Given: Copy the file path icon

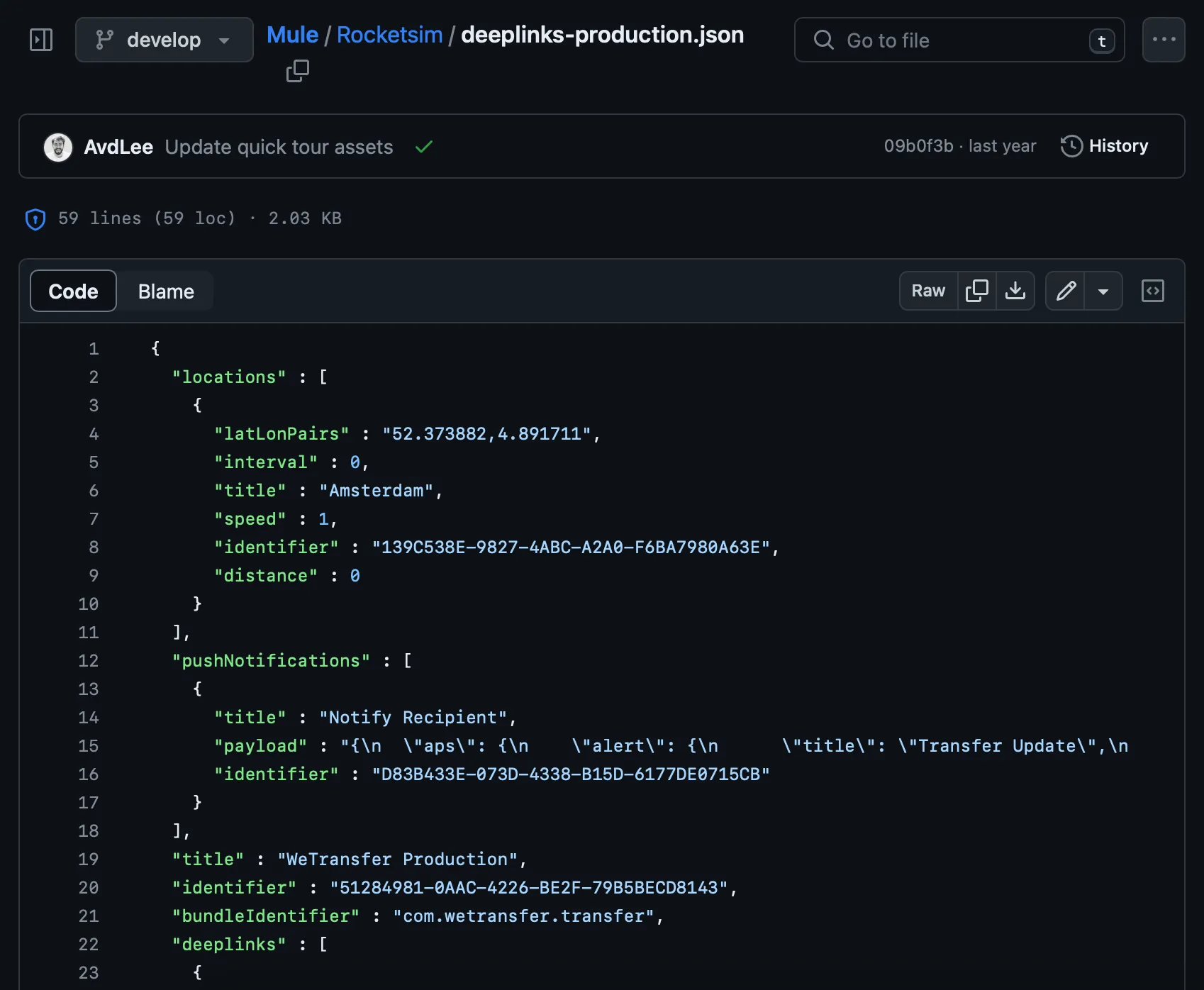Looking at the screenshot, I should pos(297,71).
